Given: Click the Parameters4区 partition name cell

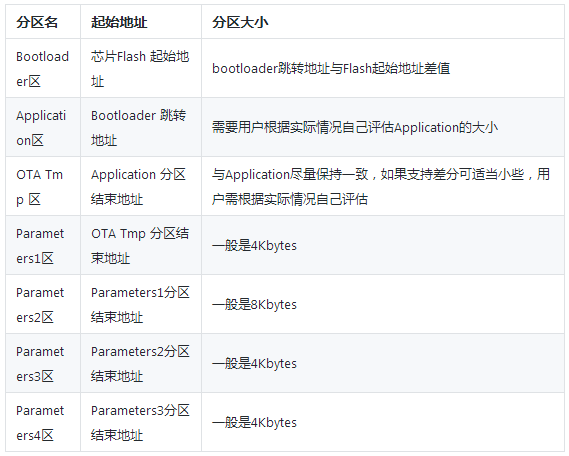Looking at the screenshot, I should pos(43,422).
